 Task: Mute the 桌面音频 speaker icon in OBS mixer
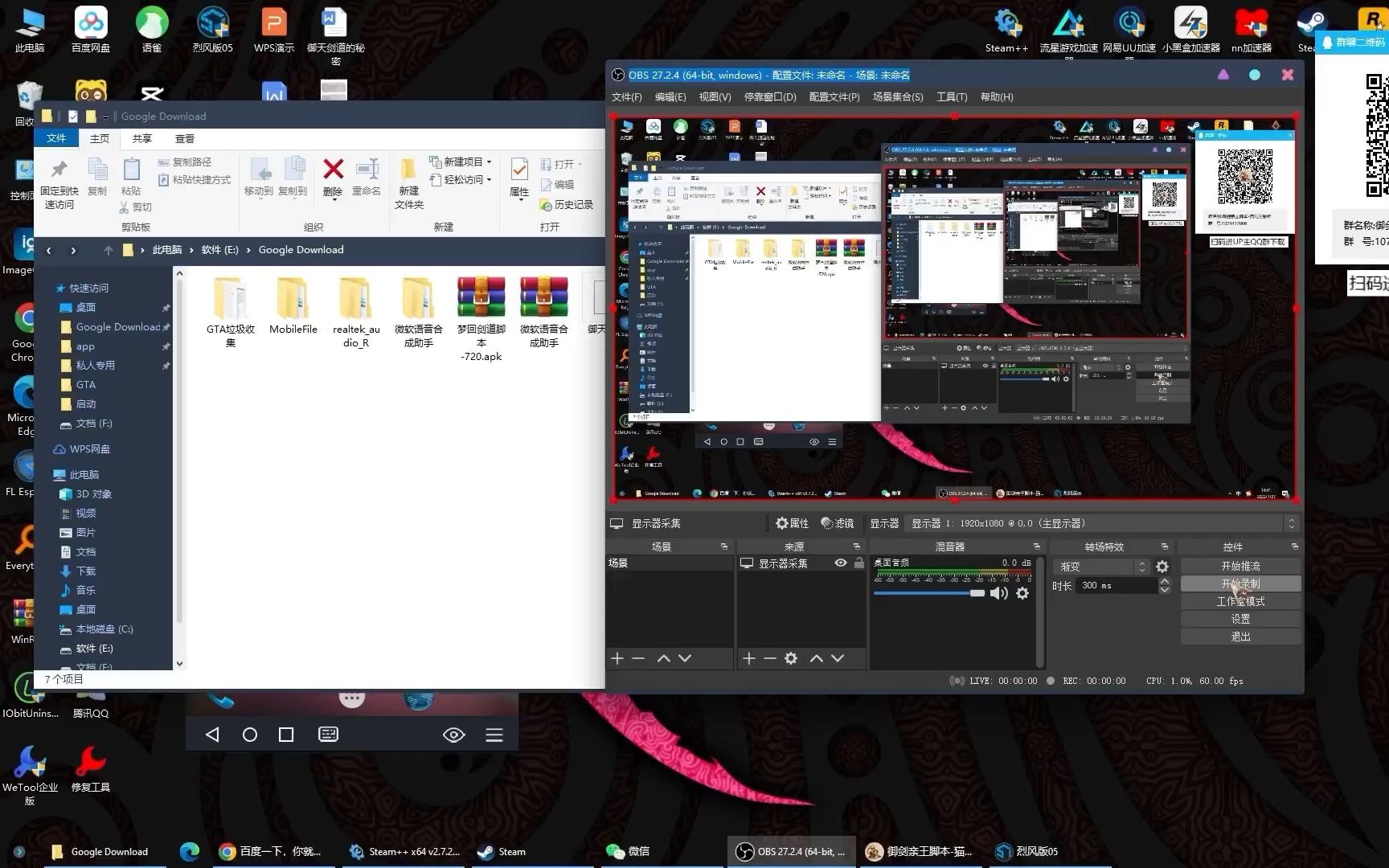pyautogui.click(x=998, y=593)
